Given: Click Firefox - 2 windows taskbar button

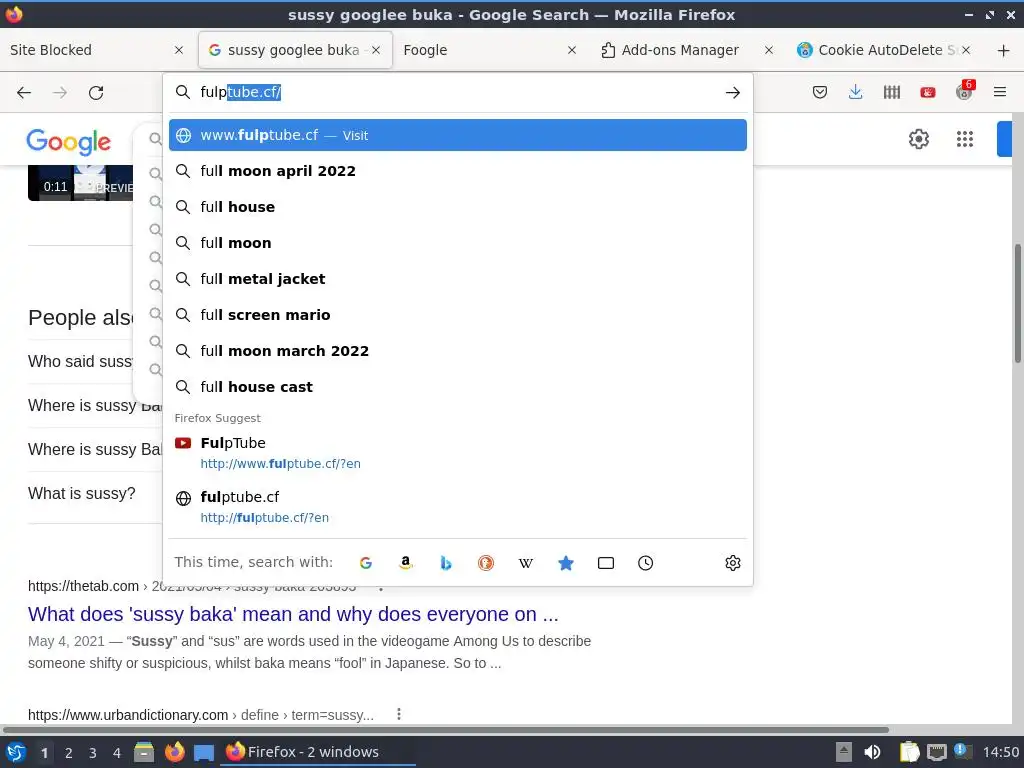Looking at the screenshot, I should (319, 752).
